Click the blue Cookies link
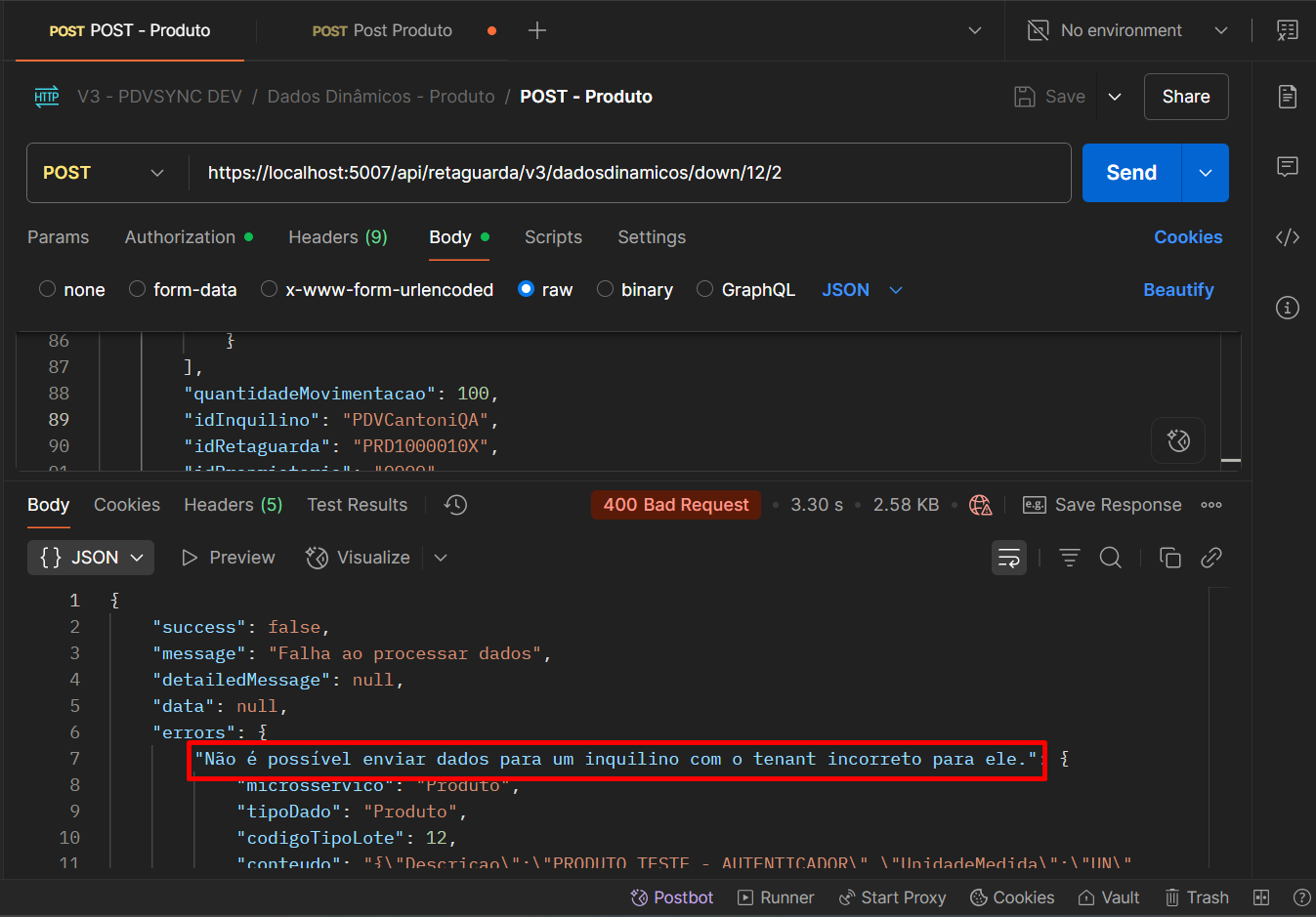Screen dimensions: 1316x917 1188,237
